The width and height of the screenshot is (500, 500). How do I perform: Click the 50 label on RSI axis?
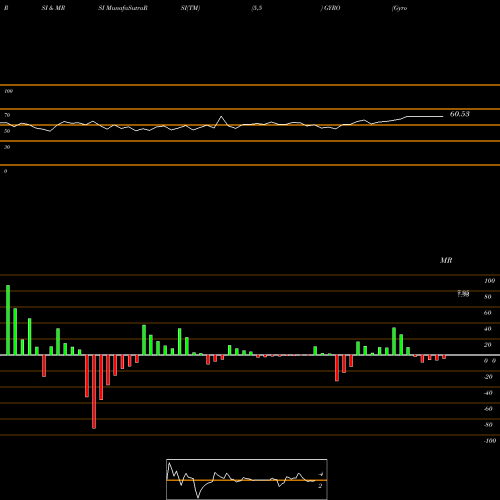tap(7, 131)
